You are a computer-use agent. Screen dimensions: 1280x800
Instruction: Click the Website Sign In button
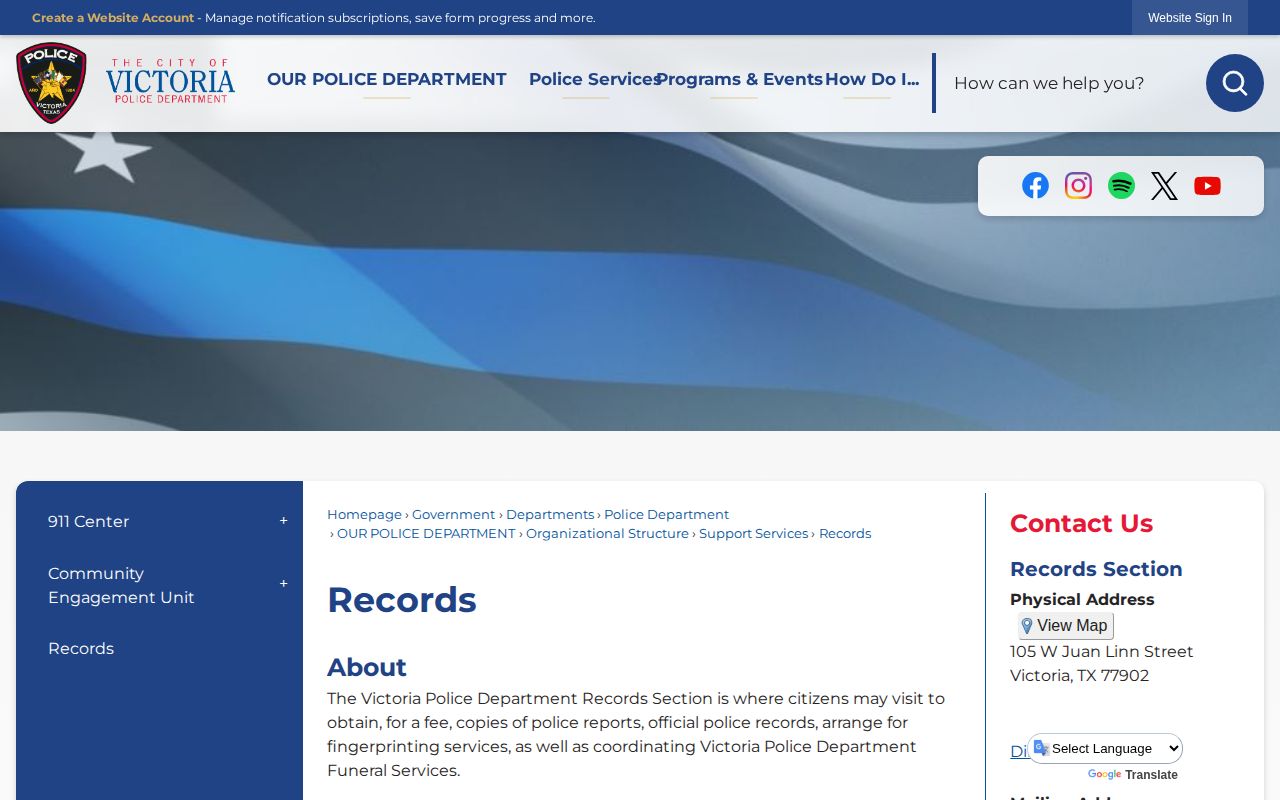coord(1190,18)
